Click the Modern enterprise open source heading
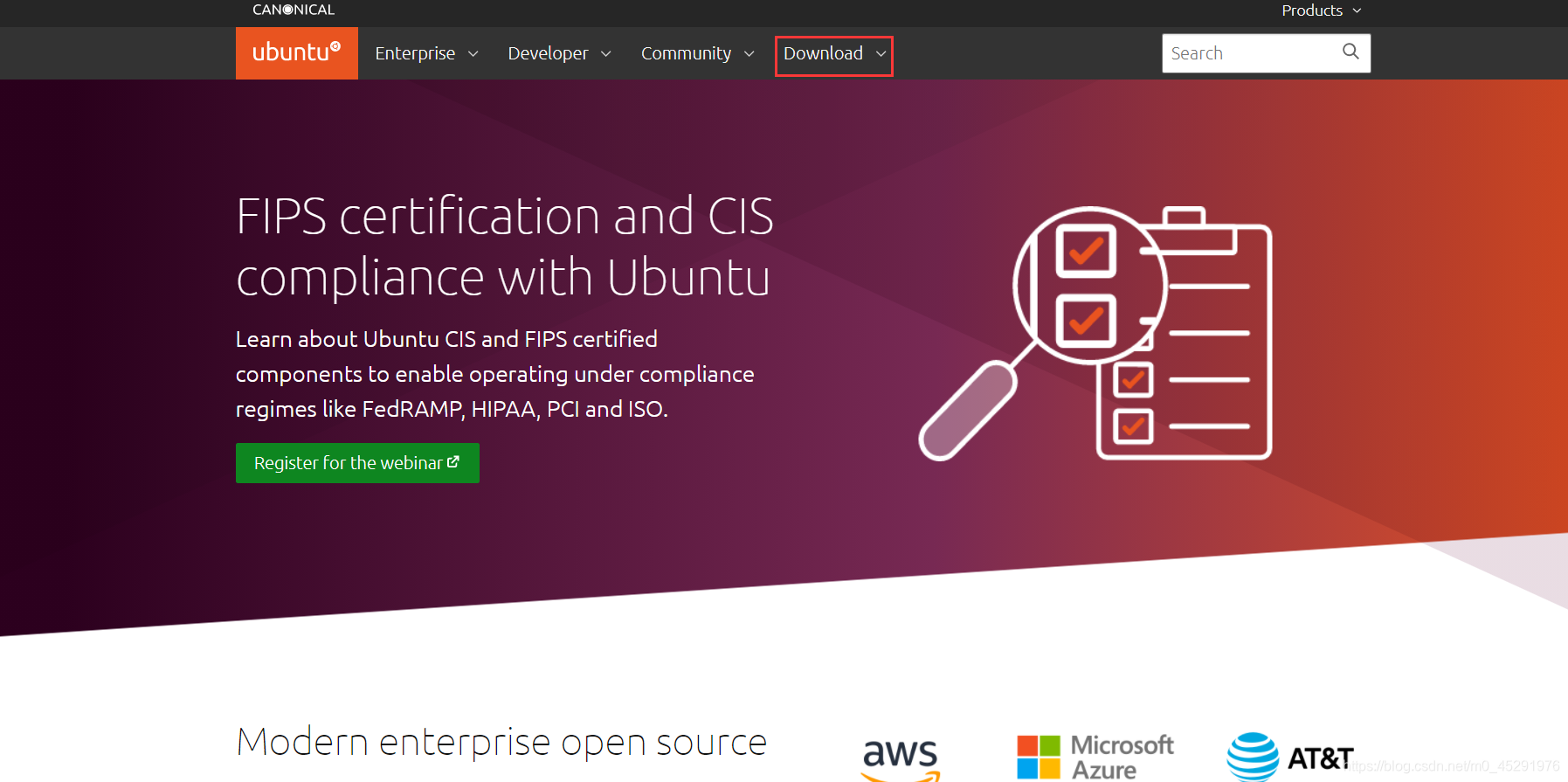This screenshot has width=1568, height=782. click(x=501, y=743)
